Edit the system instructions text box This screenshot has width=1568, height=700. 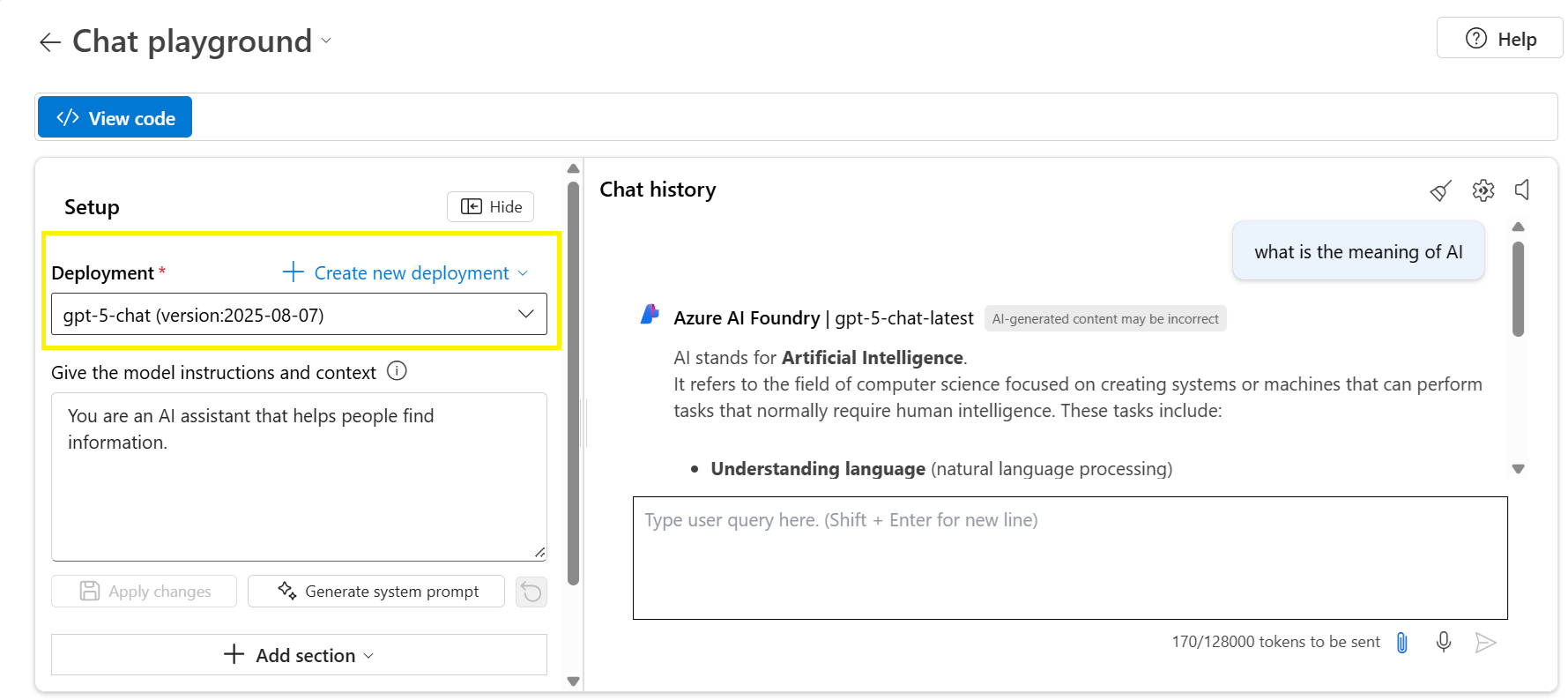299,476
